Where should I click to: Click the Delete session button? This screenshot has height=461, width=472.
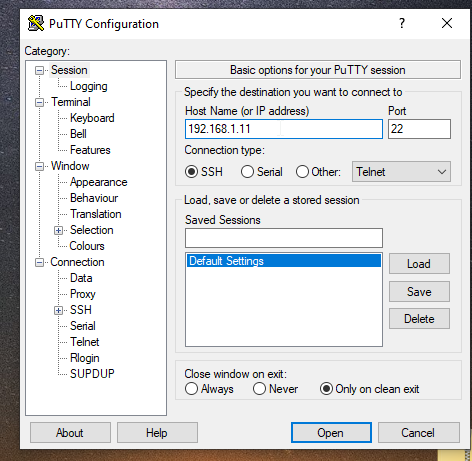pos(419,319)
